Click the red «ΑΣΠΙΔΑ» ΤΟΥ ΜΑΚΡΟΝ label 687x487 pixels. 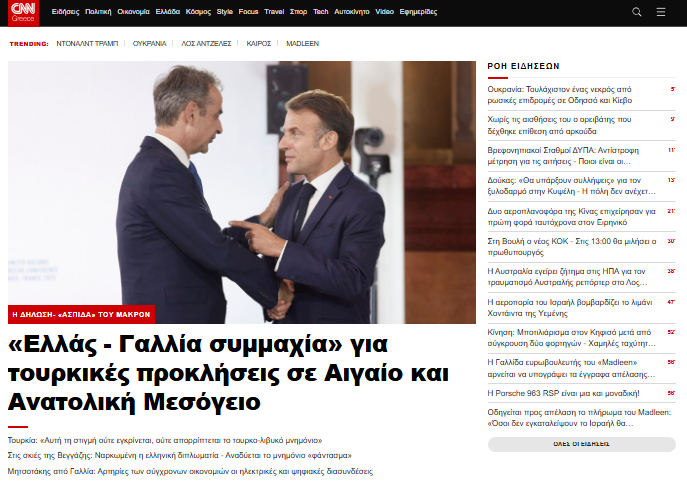[81, 314]
